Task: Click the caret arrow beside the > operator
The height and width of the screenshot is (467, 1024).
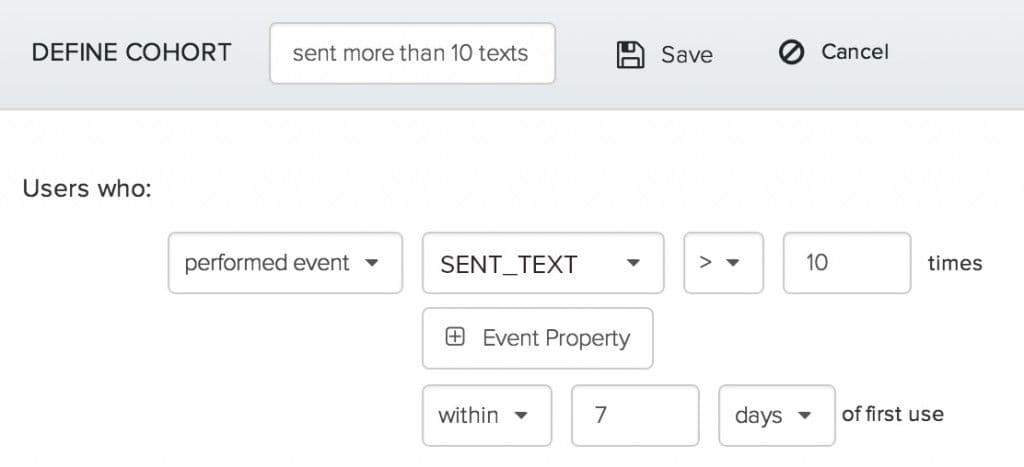Action: point(732,264)
